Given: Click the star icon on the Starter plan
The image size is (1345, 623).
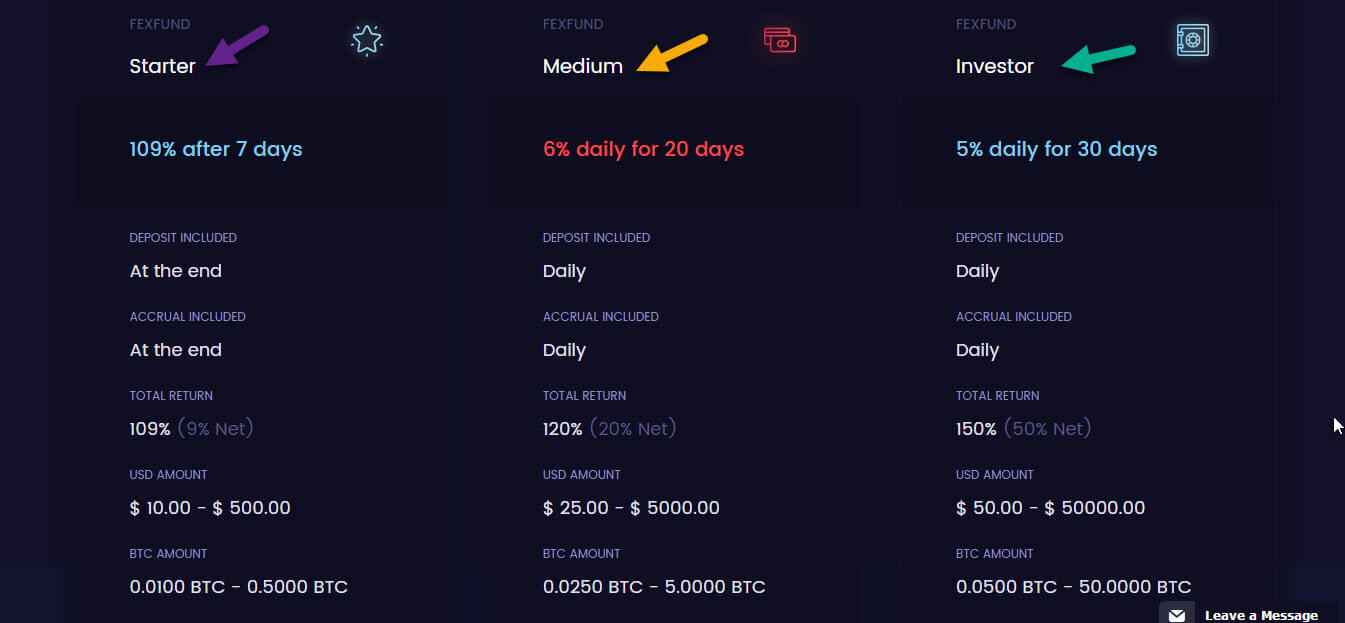Looking at the screenshot, I should pos(367,40).
